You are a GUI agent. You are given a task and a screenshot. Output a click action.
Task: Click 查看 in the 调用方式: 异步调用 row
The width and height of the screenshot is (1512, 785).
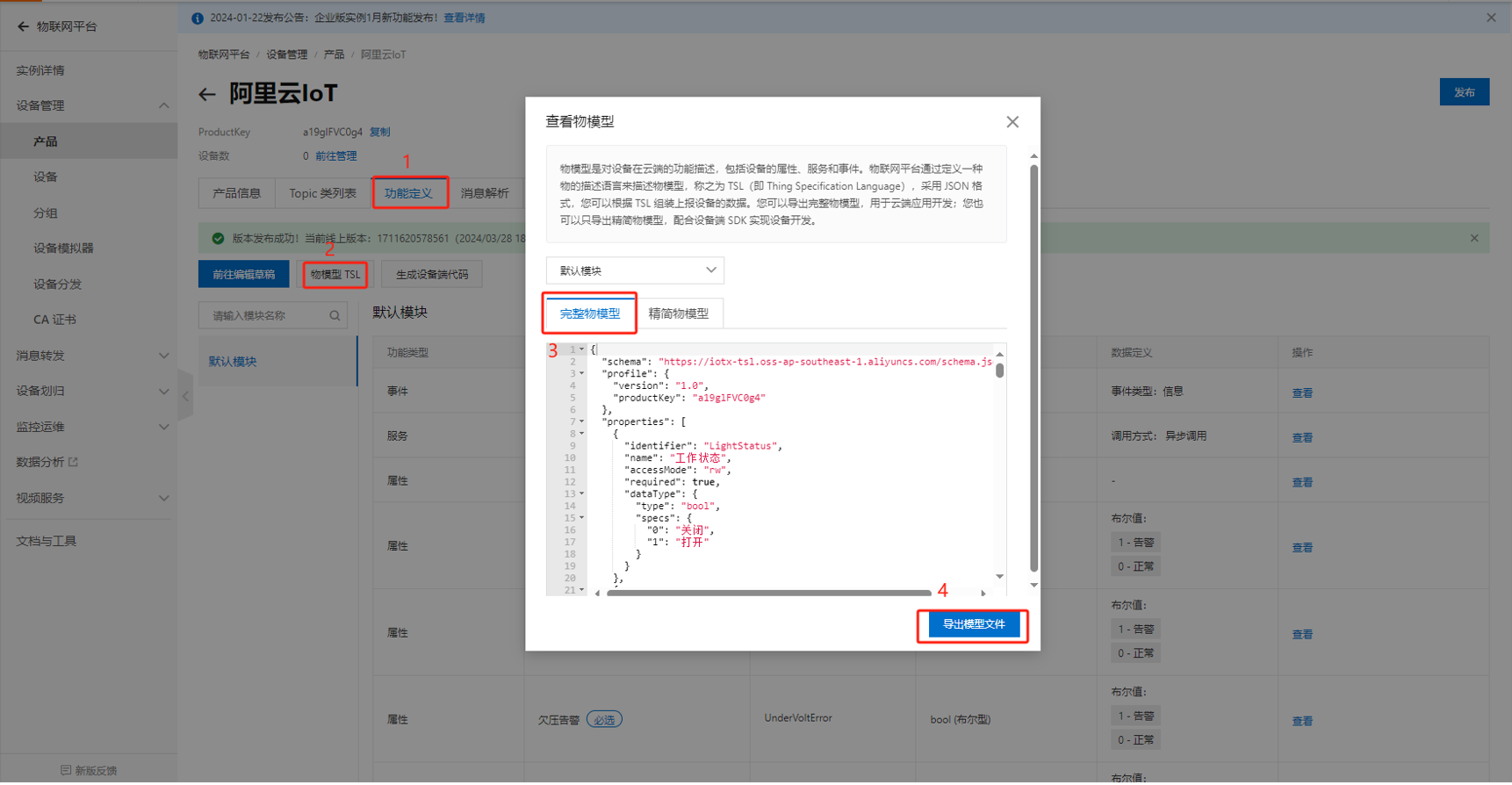click(1302, 438)
